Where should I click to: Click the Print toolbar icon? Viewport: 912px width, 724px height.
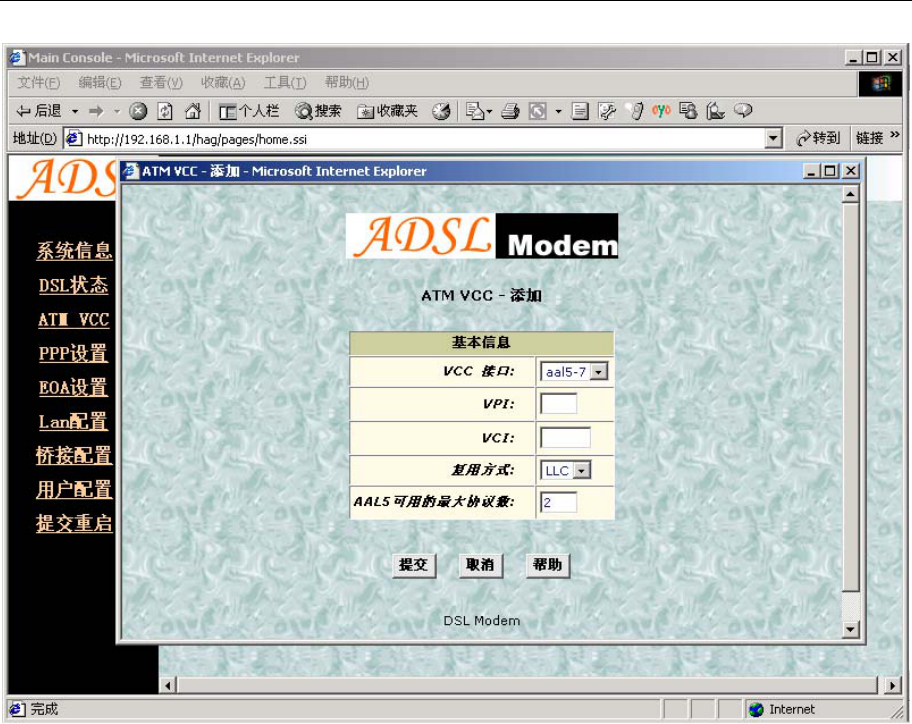point(510,110)
